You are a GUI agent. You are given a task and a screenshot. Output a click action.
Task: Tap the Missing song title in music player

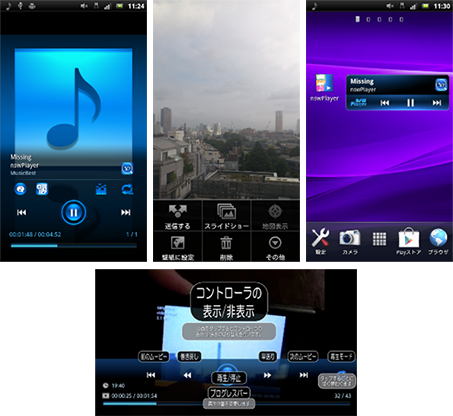pos(21,157)
